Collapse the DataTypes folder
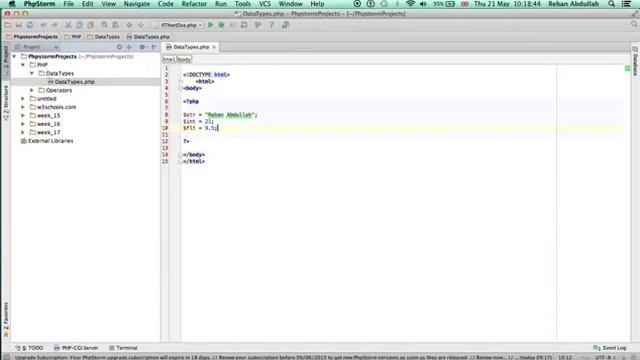640x360 pixels. 32,73
